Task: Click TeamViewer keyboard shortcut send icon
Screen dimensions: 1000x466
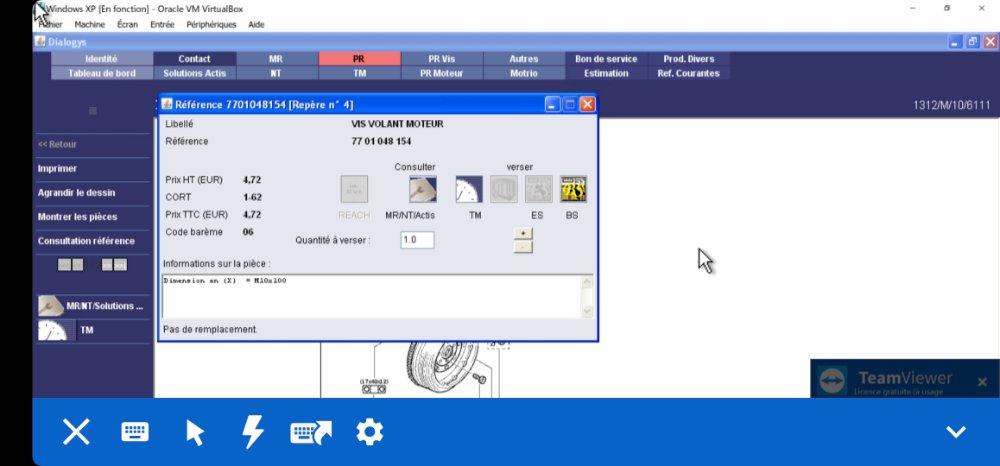Action: pyautogui.click(x=311, y=432)
